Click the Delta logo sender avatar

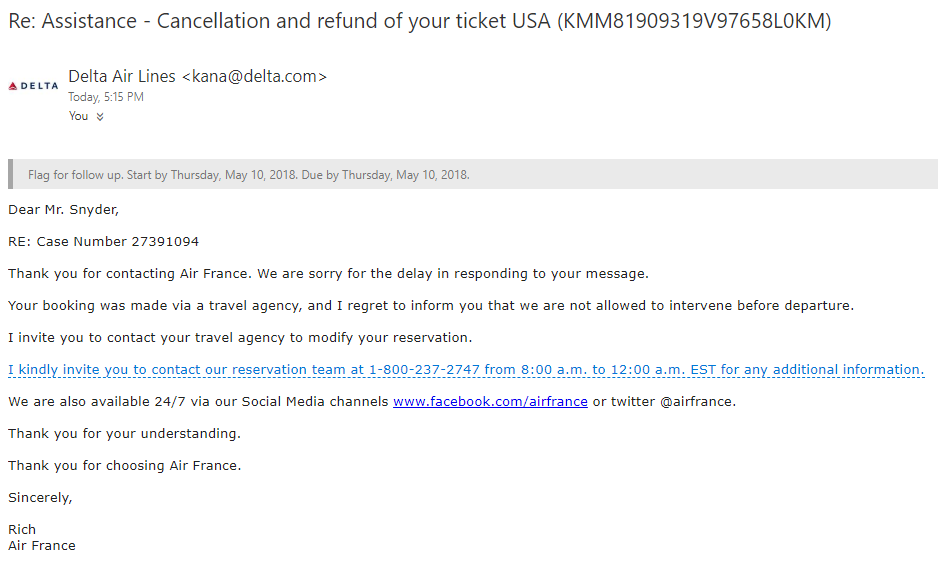(x=33, y=86)
